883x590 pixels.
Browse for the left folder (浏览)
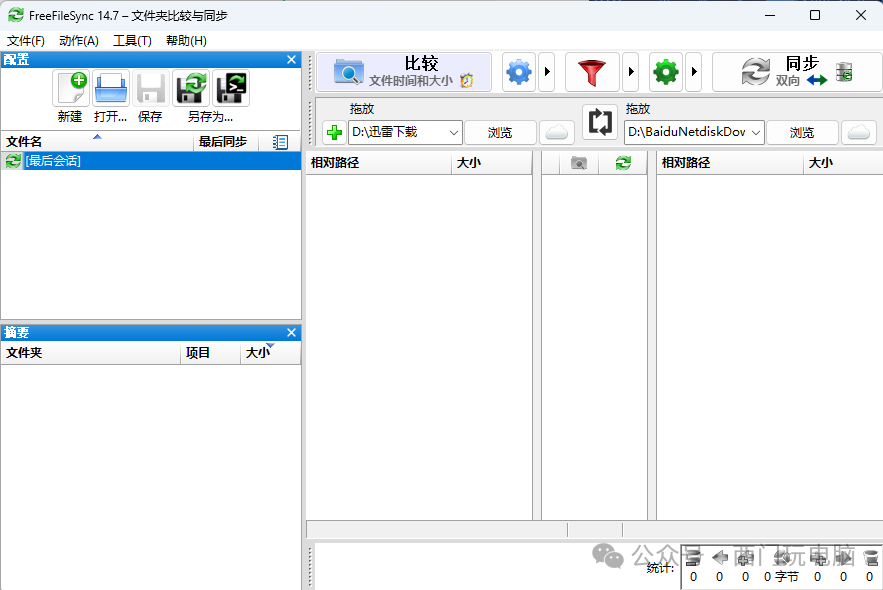(x=500, y=133)
